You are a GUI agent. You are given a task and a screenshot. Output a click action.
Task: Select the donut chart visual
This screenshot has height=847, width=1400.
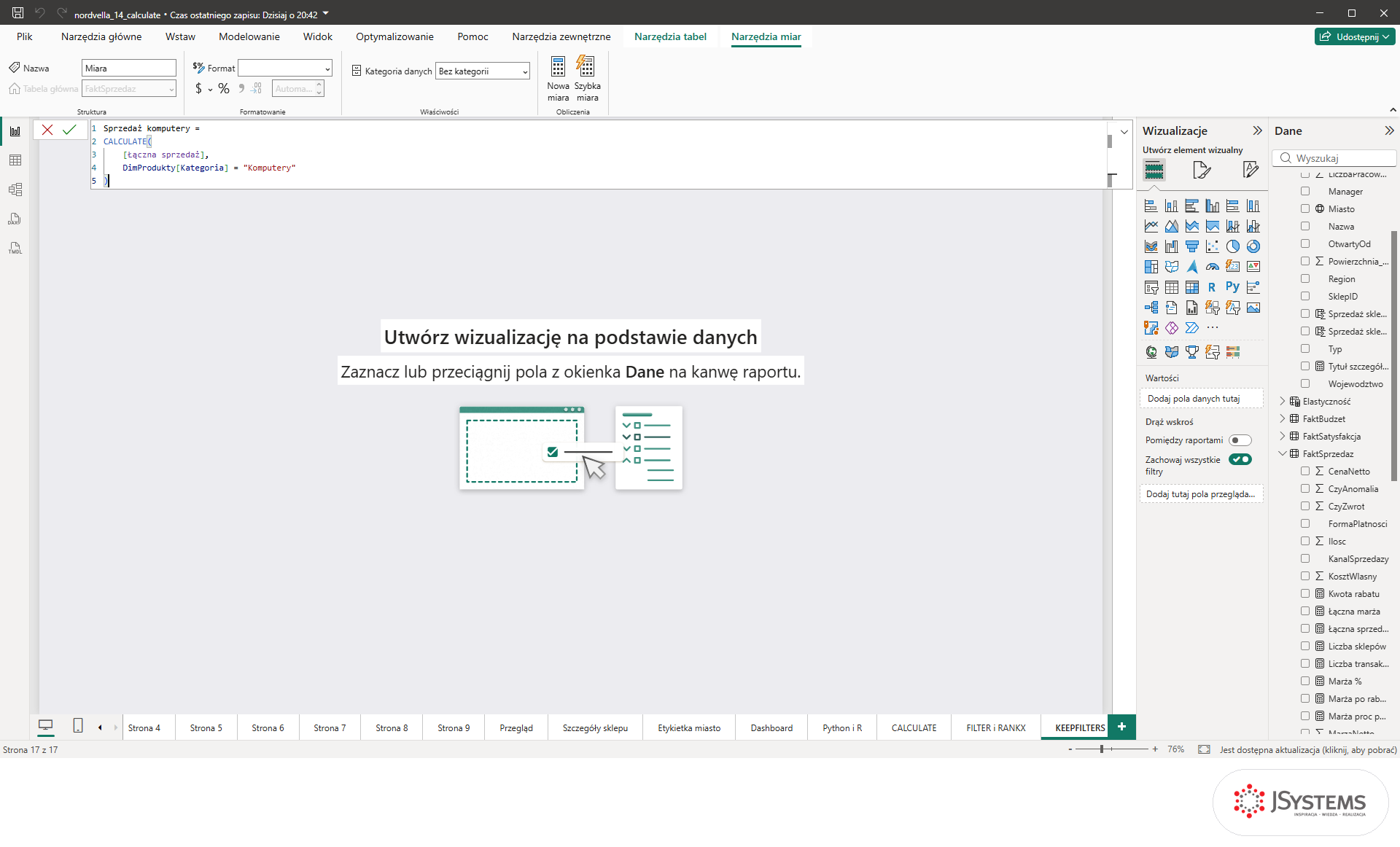coord(1253,246)
